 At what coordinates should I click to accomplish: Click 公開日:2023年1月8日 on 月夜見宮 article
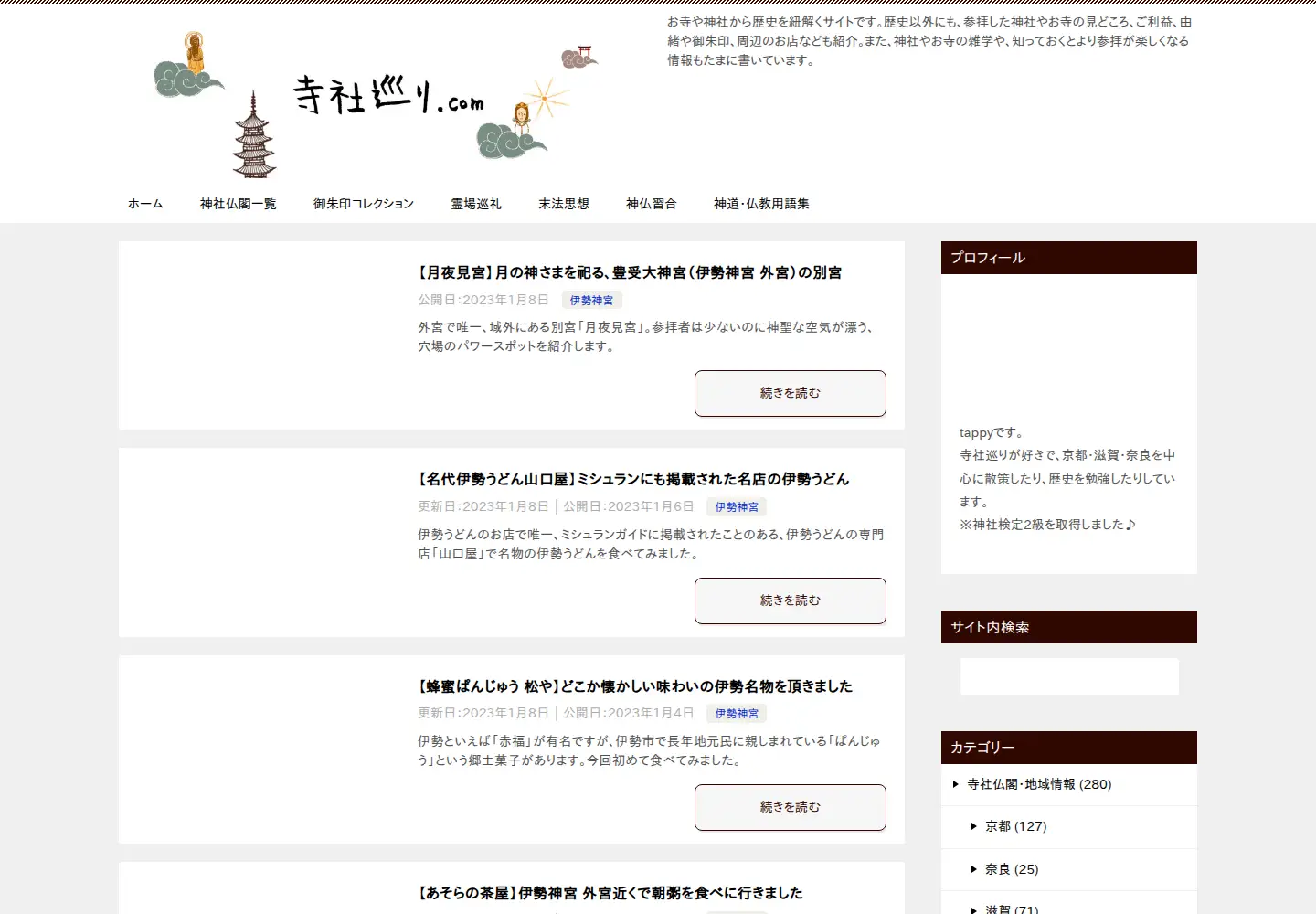coord(483,300)
